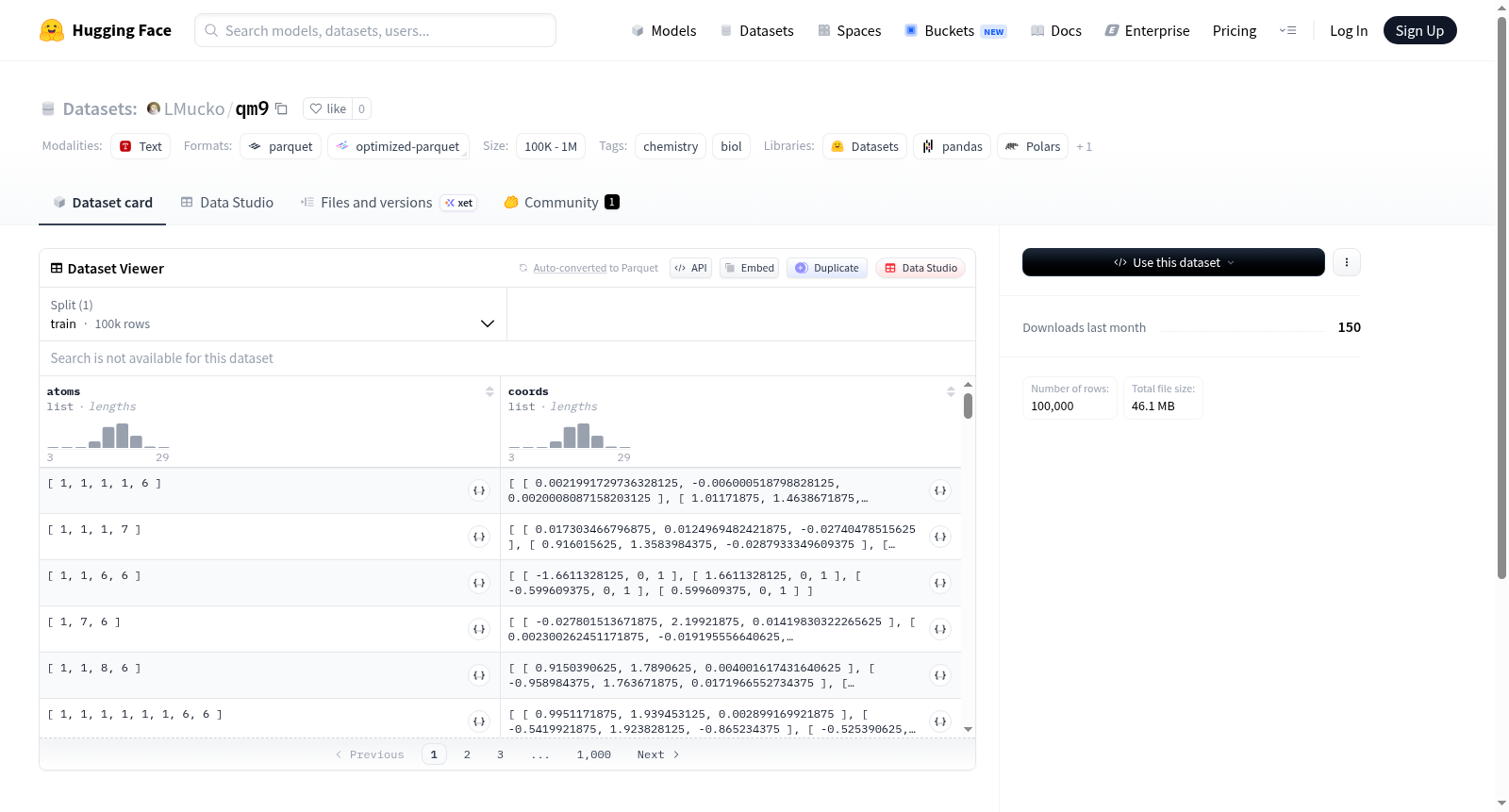Image resolution: width=1509 pixels, height=812 pixels.
Task: Click the tallest bar in coords lengths histogram
Action: [x=584, y=436]
